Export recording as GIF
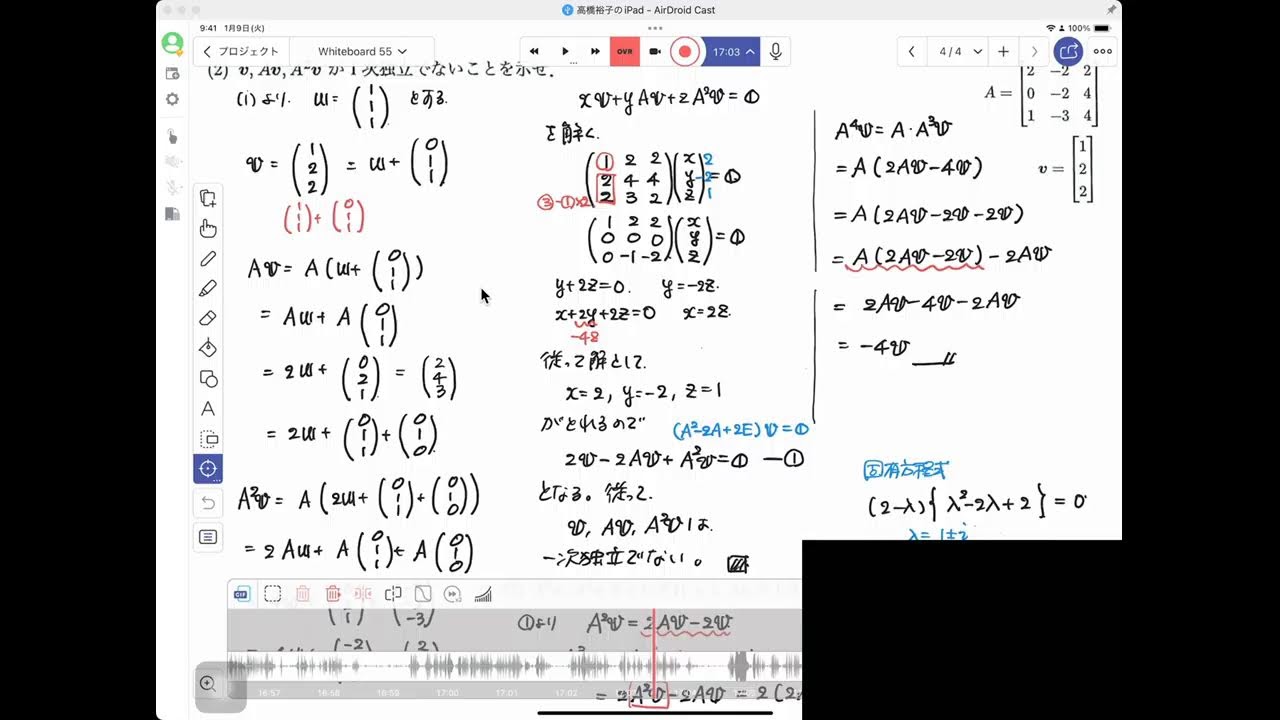 [241, 594]
